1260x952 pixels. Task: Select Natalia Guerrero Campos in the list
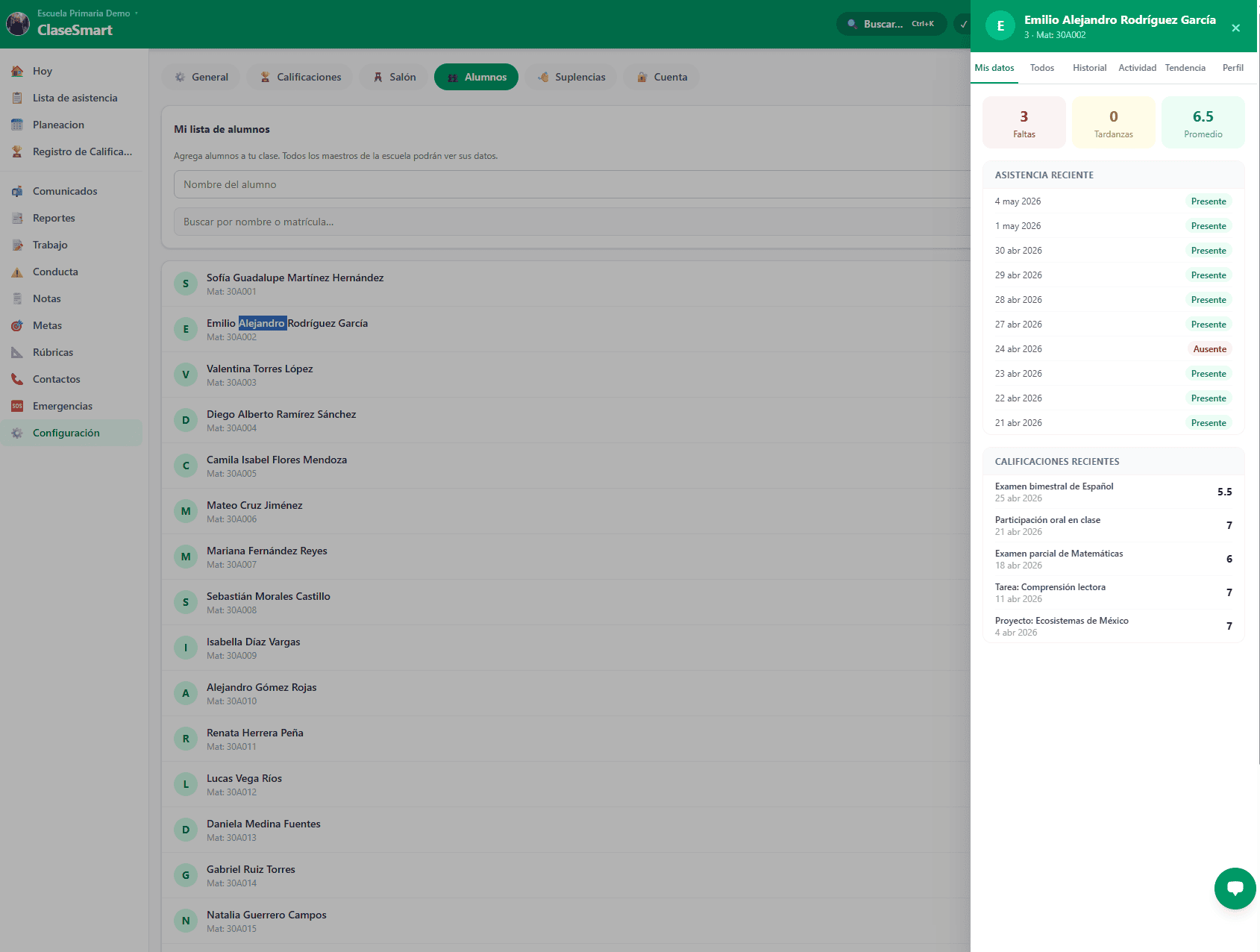pos(566,921)
